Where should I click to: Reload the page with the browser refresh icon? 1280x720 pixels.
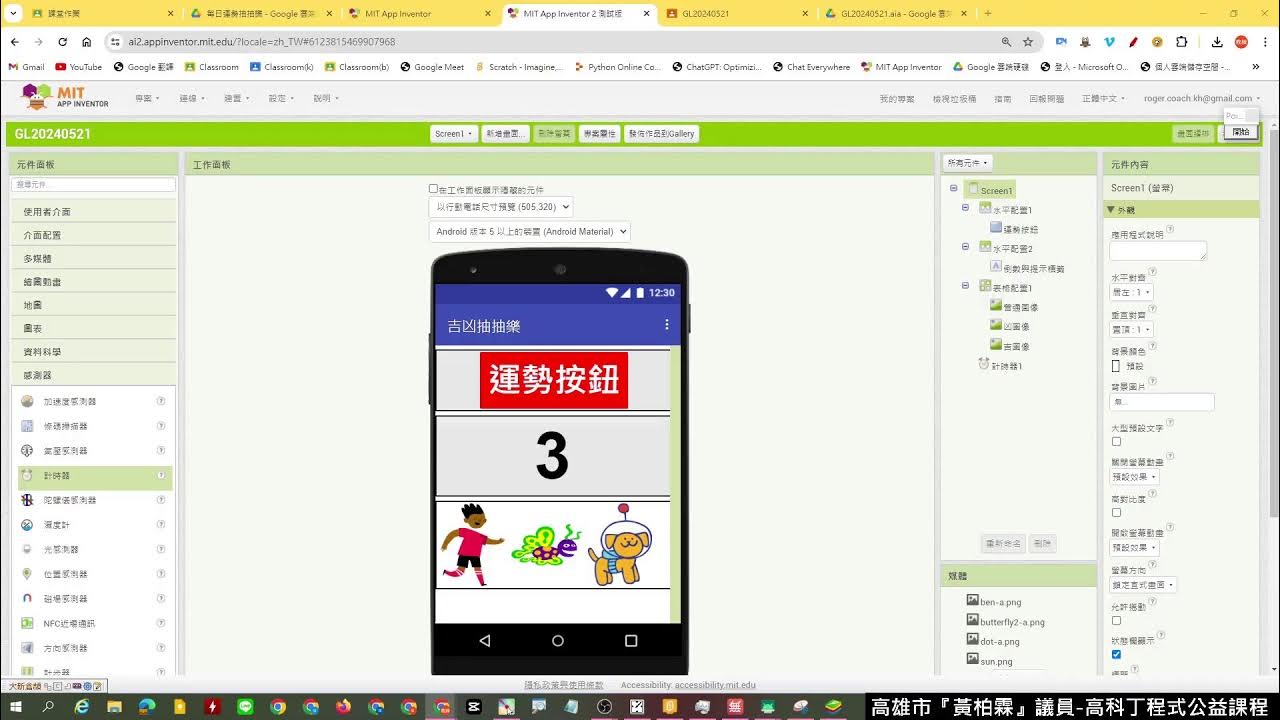tap(62, 42)
